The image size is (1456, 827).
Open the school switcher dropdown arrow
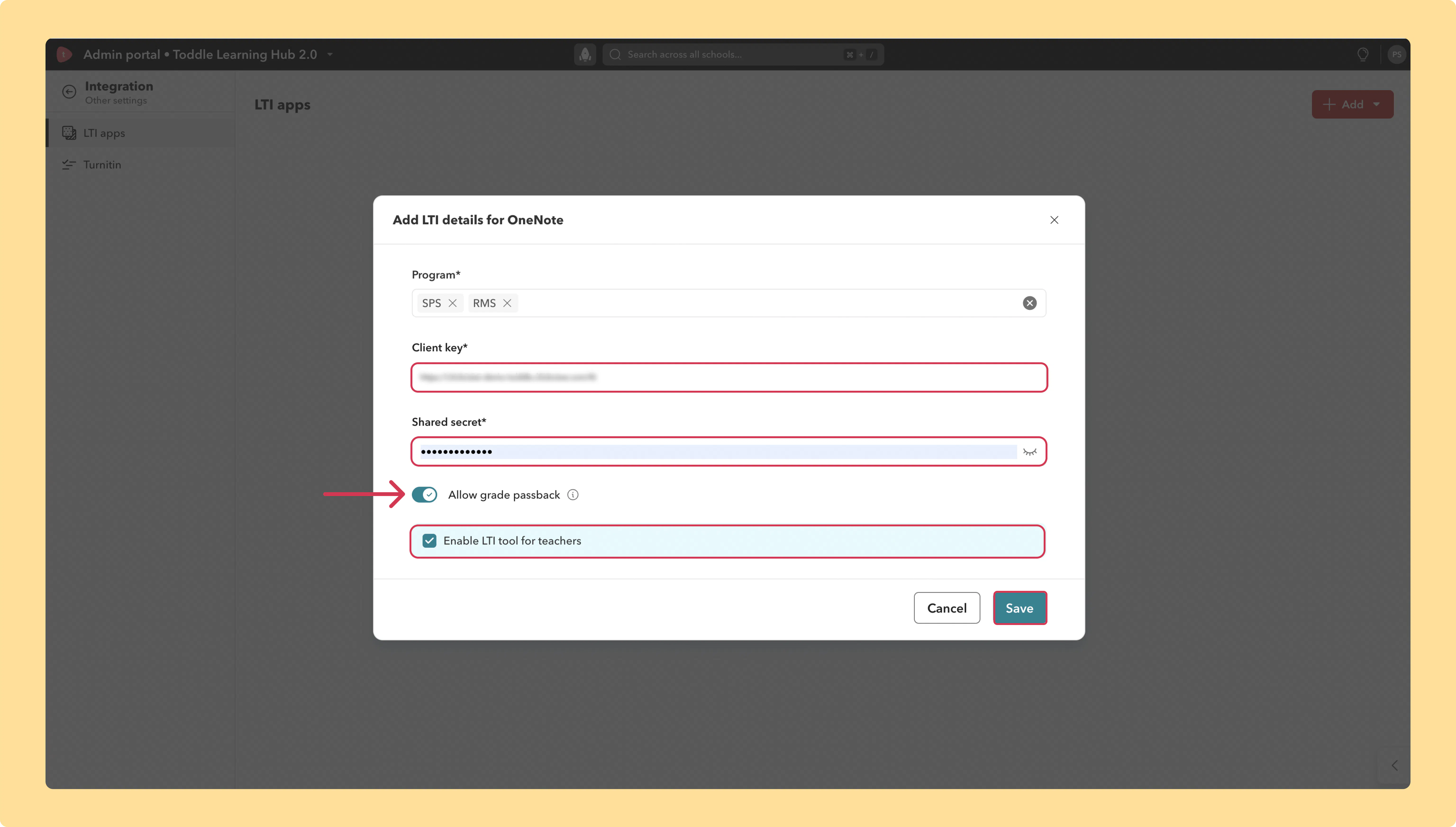click(x=330, y=55)
